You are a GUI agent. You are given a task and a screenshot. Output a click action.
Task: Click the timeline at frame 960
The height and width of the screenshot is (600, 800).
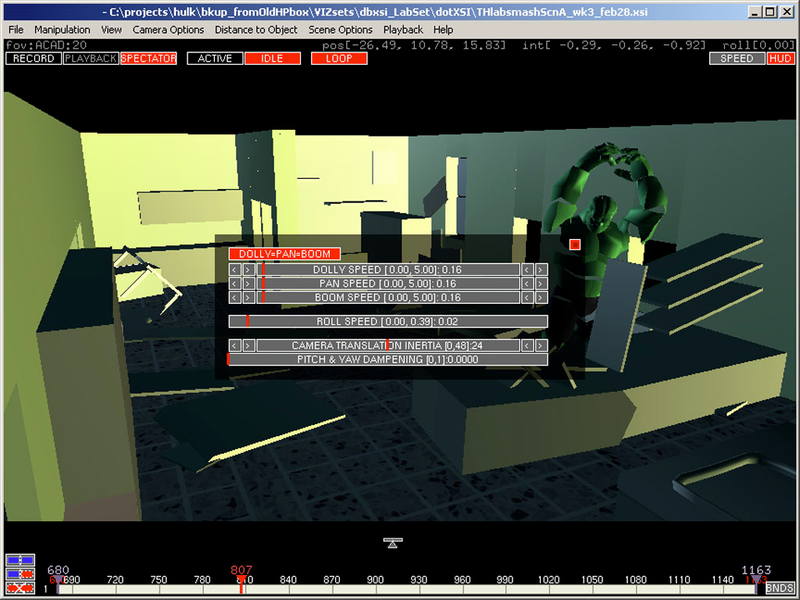pyautogui.click(x=462, y=589)
